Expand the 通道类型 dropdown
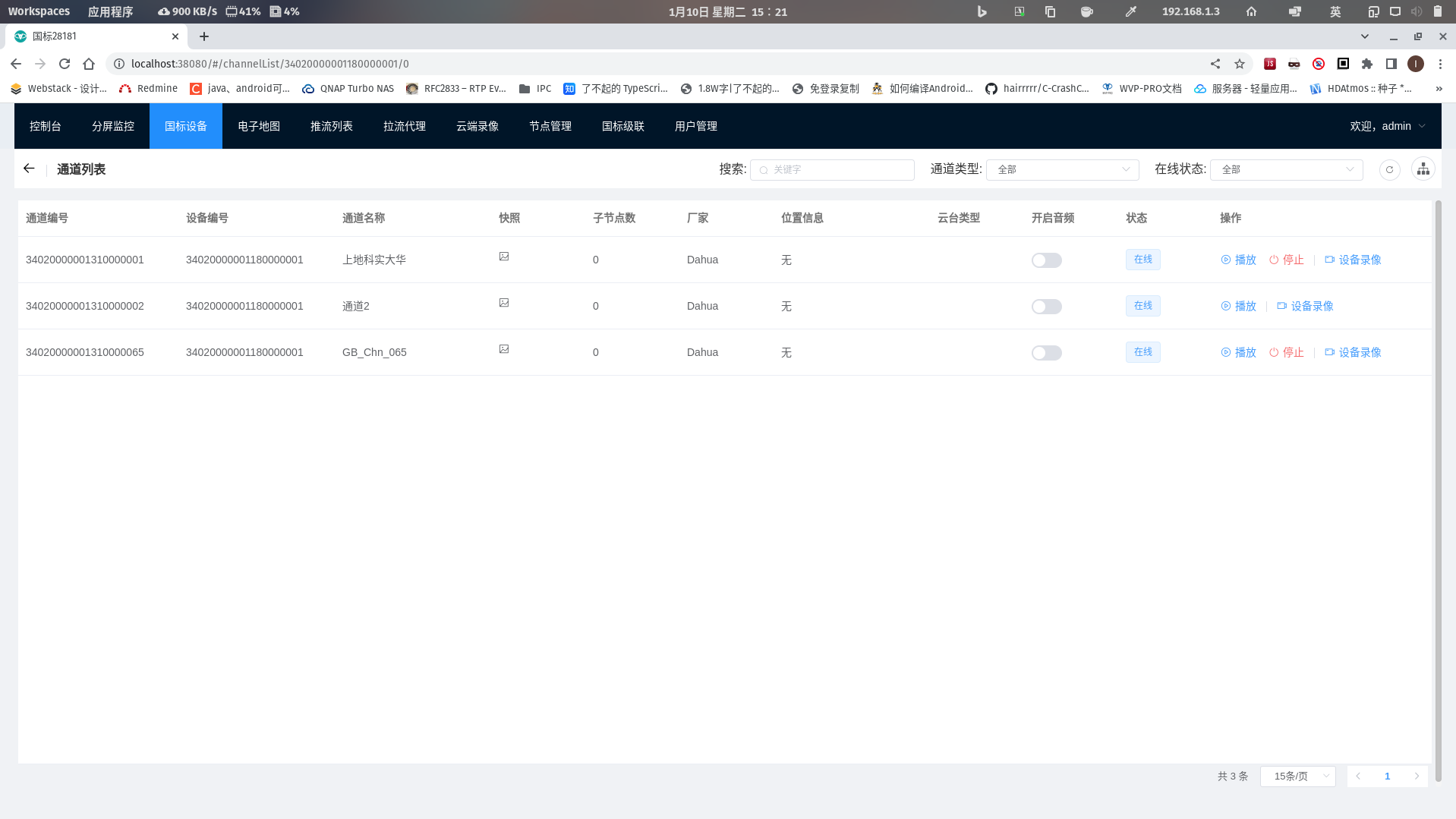Viewport: 1456px width, 819px height. (x=1062, y=169)
